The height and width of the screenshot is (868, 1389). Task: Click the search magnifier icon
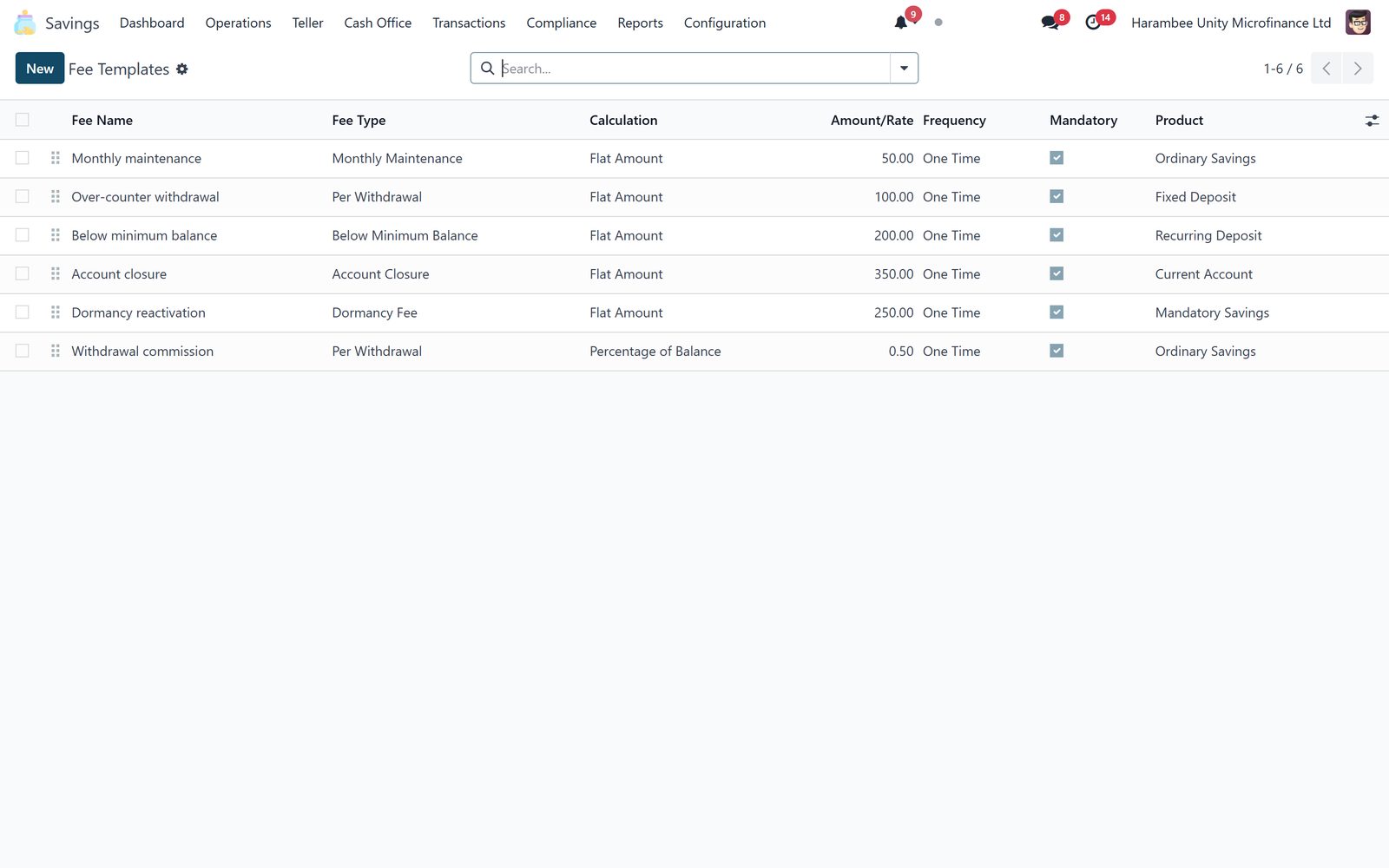[488, 69]
